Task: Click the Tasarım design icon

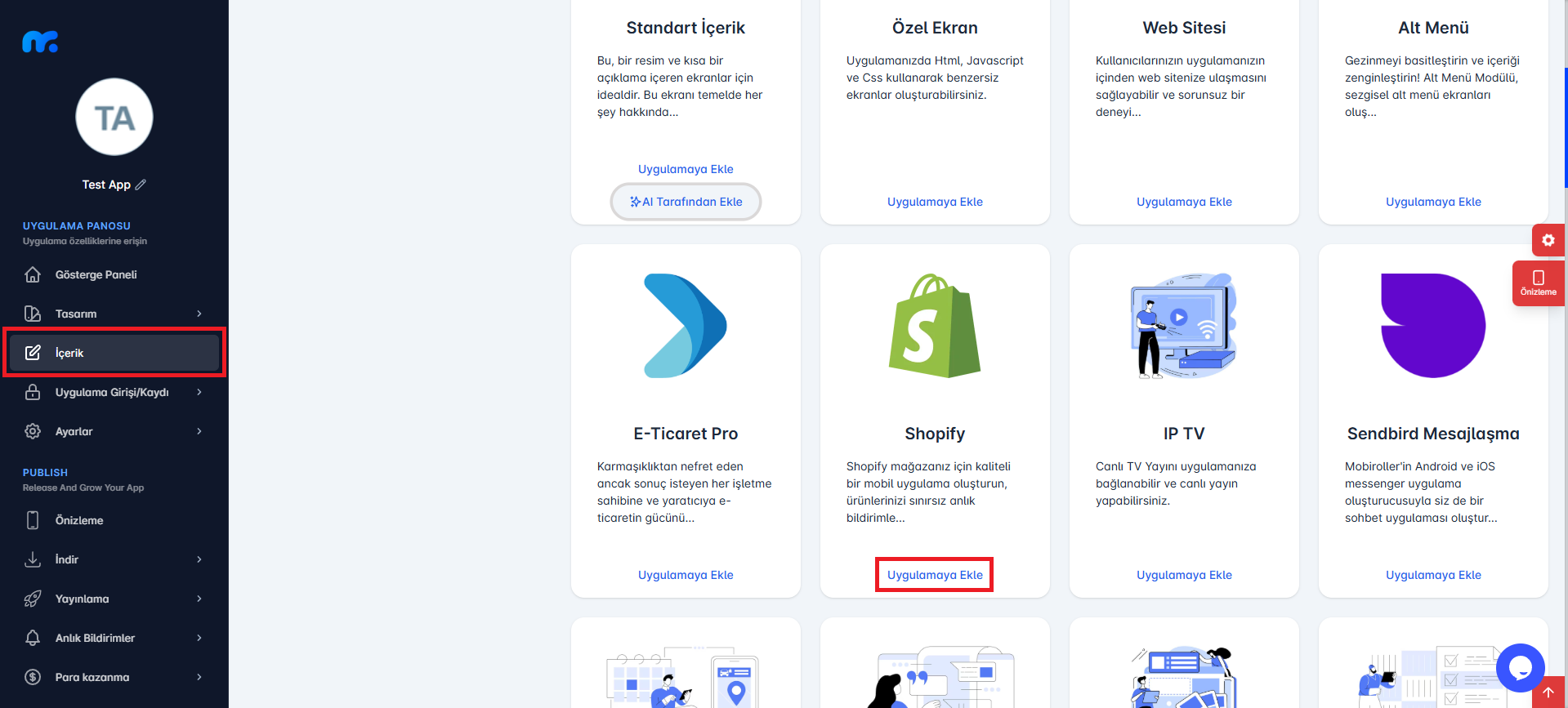Action: [x=33, y=314]
